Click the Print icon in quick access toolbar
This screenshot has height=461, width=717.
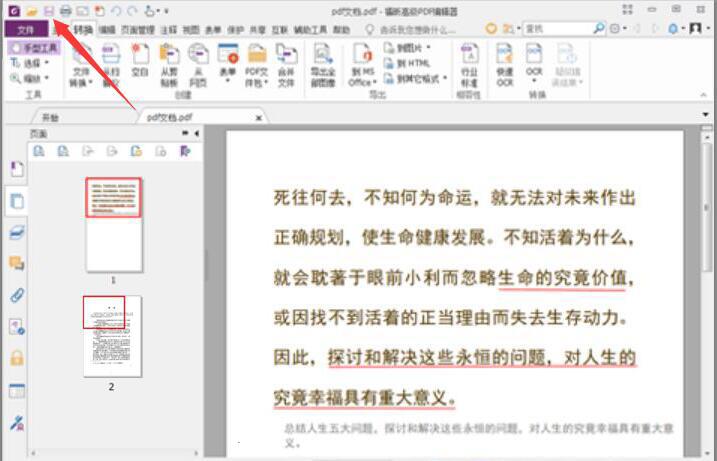[x=66, y=11]
